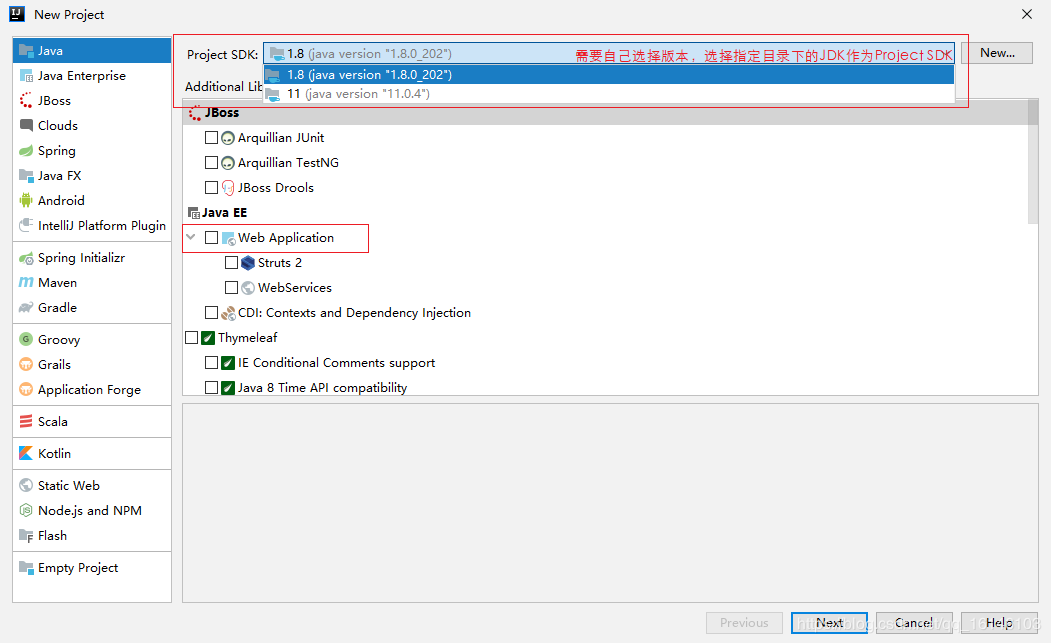Check IE Conditional Comments support checkbox
The height and width of the screenshot is (643, 1051).
pos(211,363)
